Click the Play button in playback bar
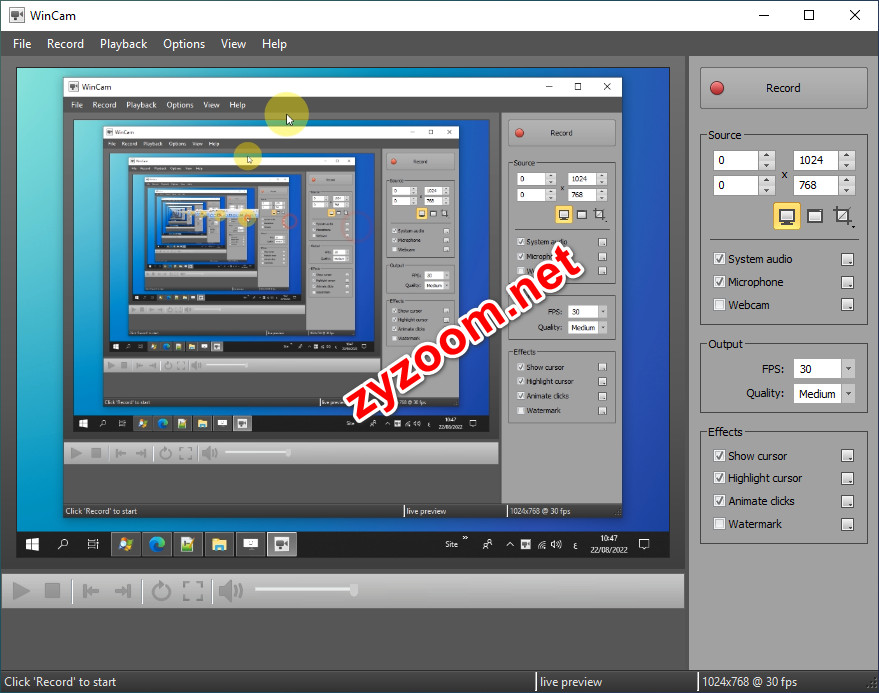 point(21,590)
